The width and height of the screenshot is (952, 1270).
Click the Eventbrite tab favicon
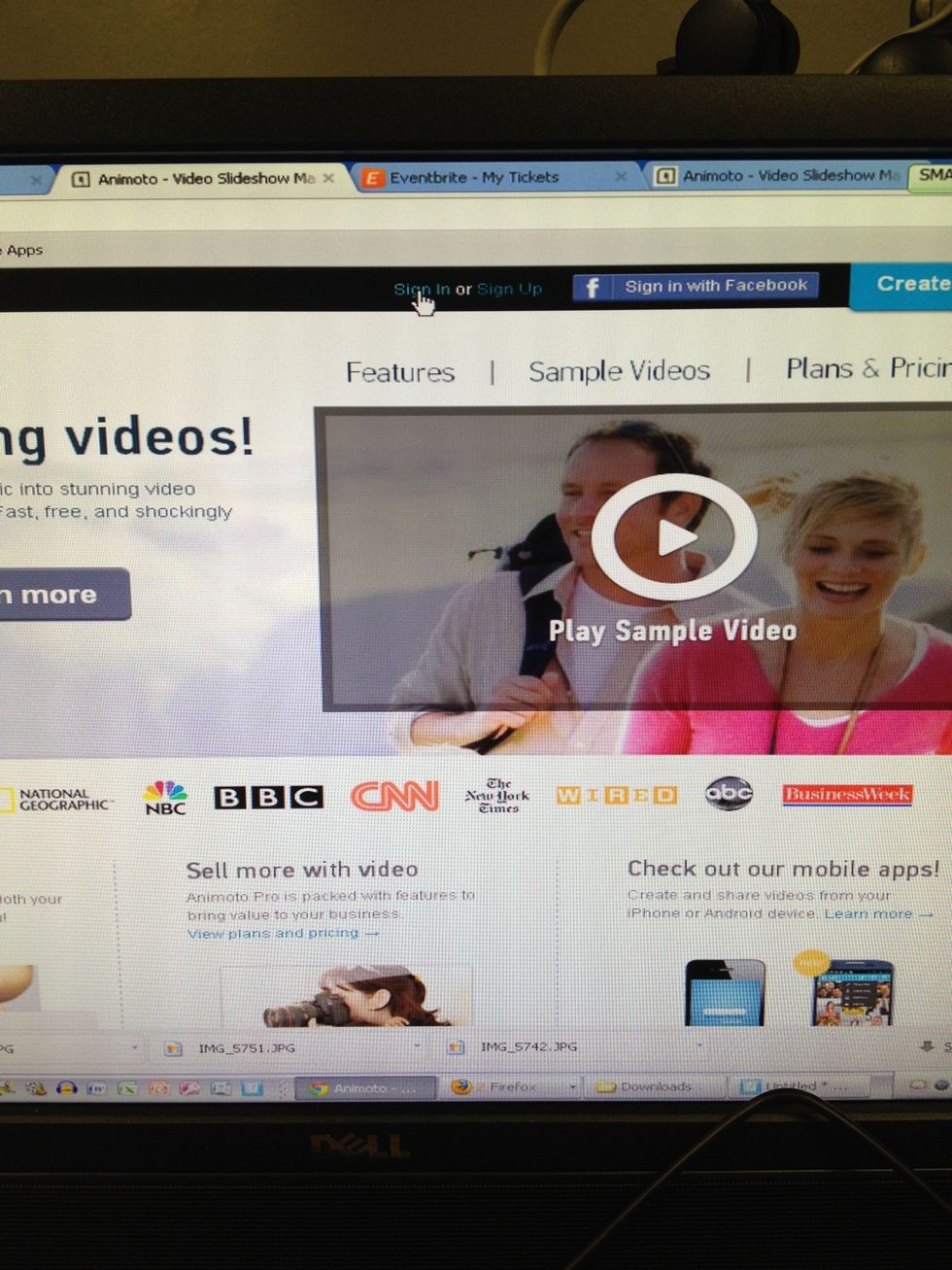tap(371, 178)
